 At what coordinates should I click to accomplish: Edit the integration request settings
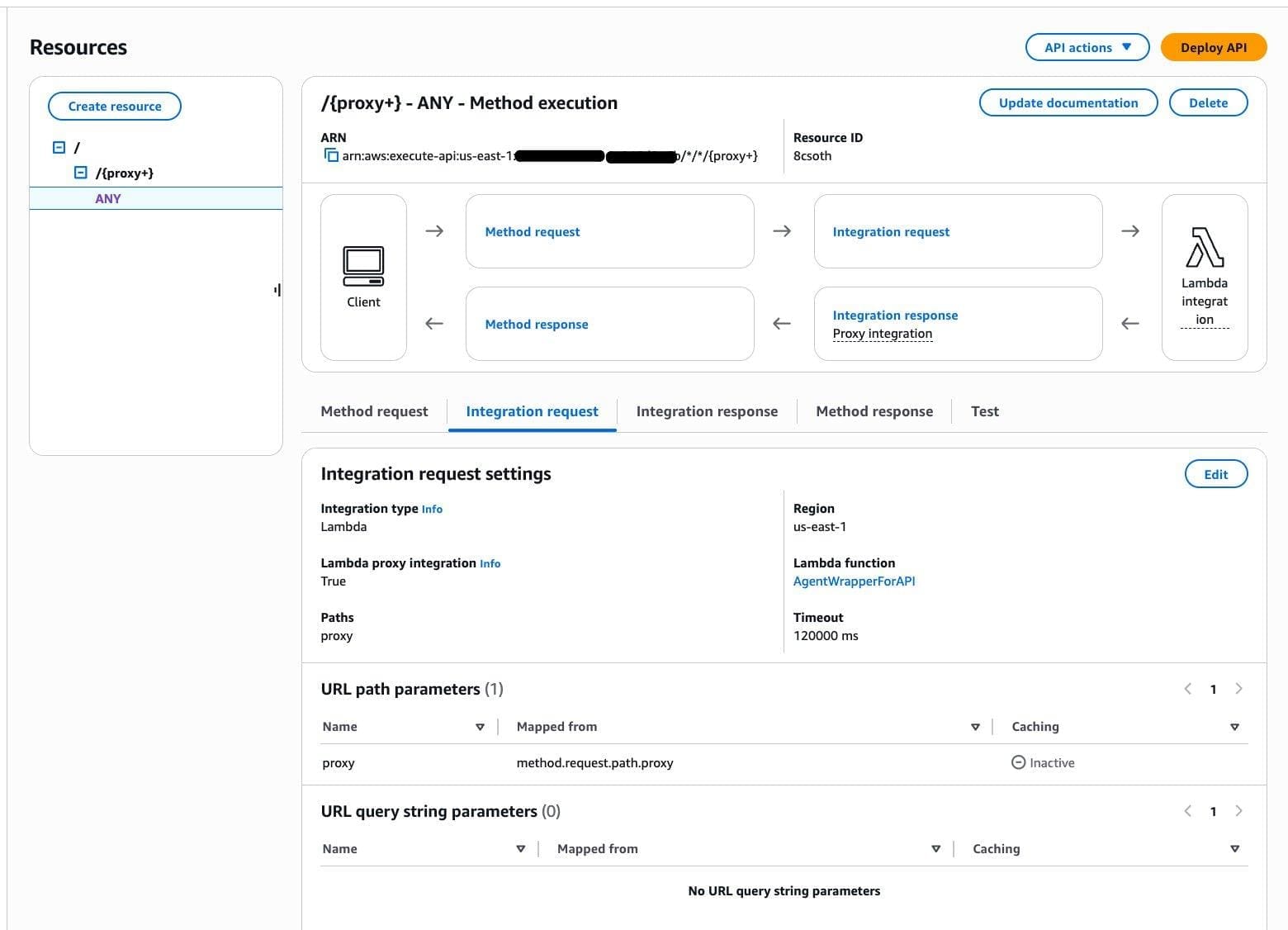click(x=1215, y=474)
